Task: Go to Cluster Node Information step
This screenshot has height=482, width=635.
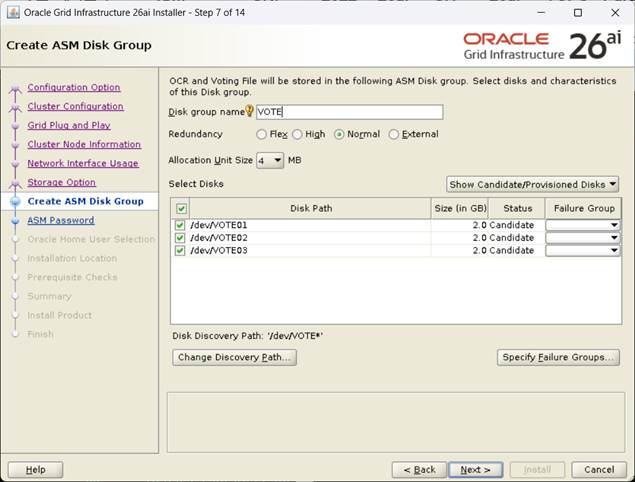Action: (x=84, y=145)
